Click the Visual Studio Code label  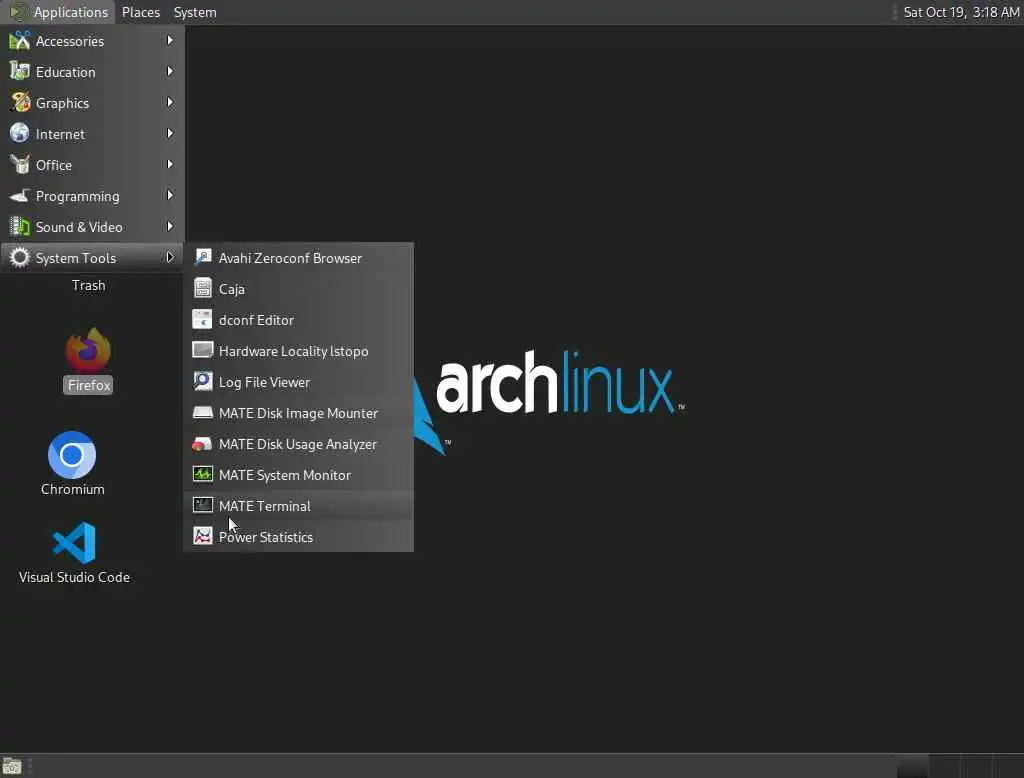coord(74,577)
